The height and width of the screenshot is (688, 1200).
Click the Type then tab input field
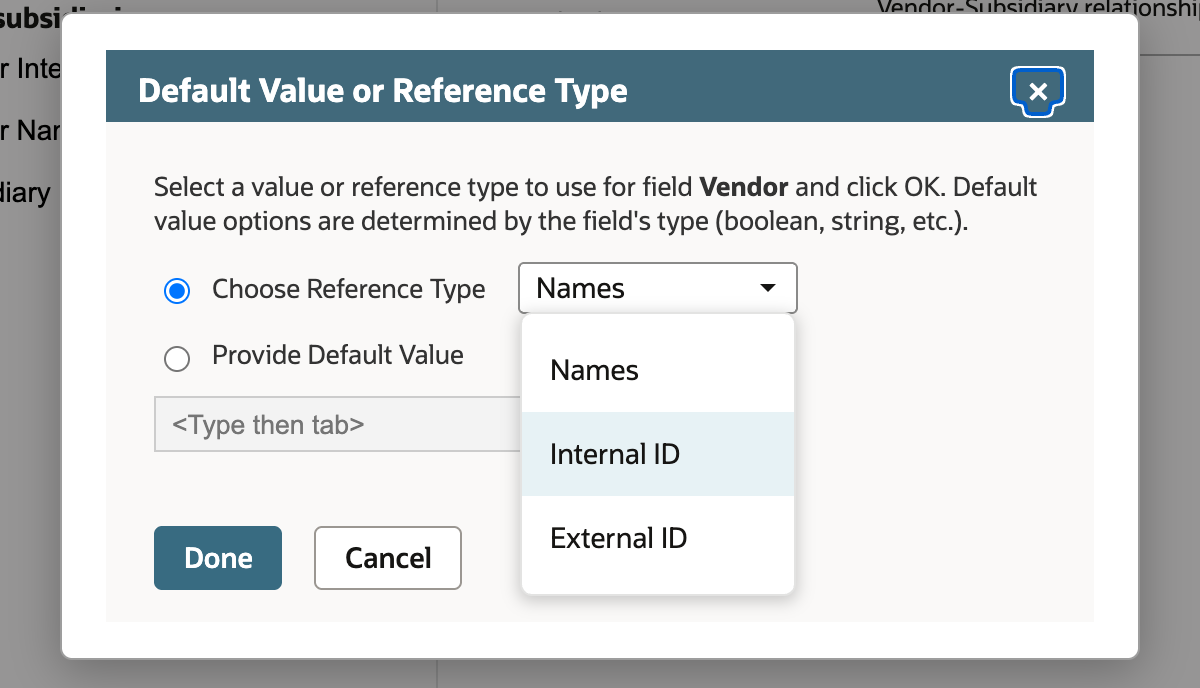tap(338, 424)
